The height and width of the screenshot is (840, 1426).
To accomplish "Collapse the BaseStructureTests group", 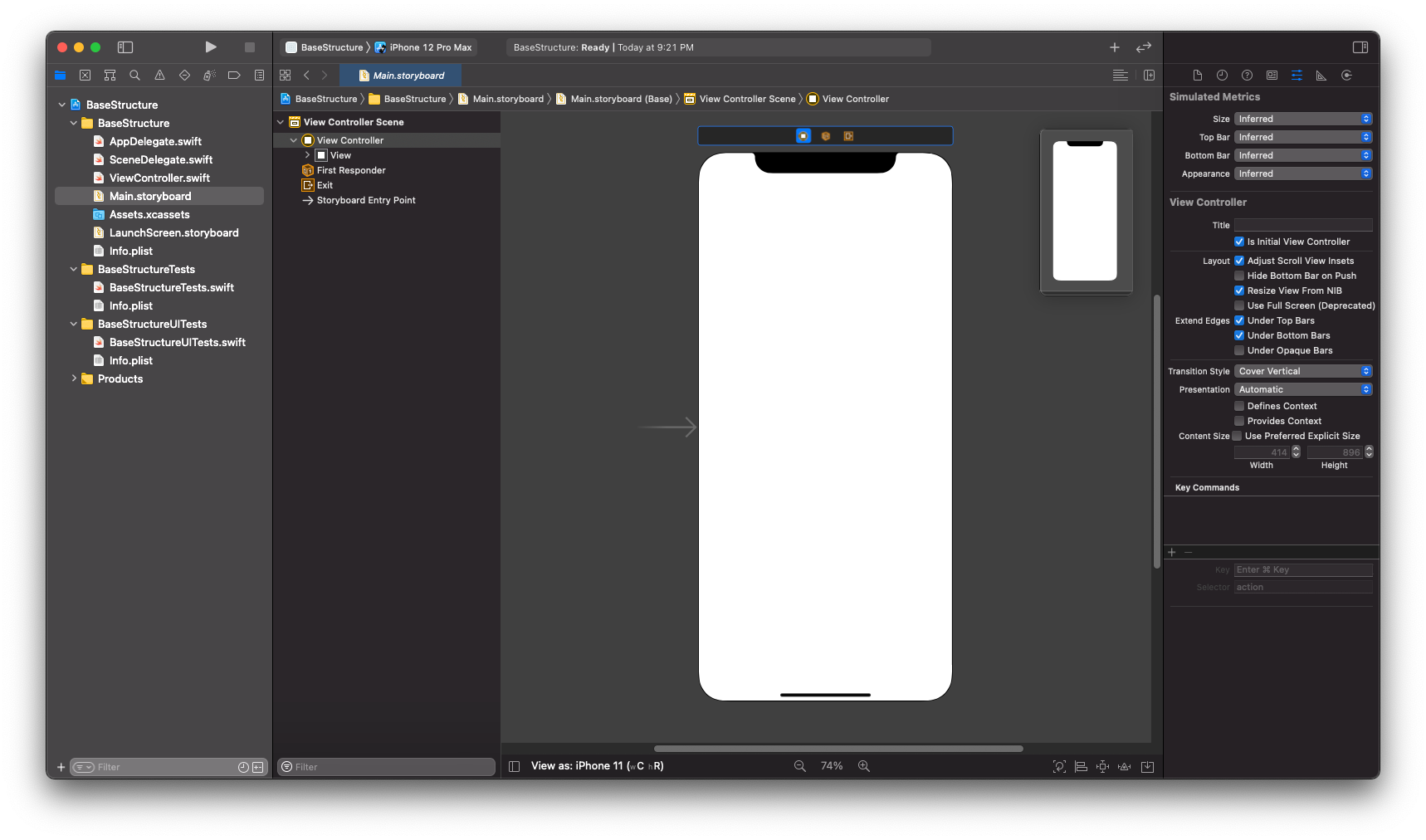I will 74,269.
